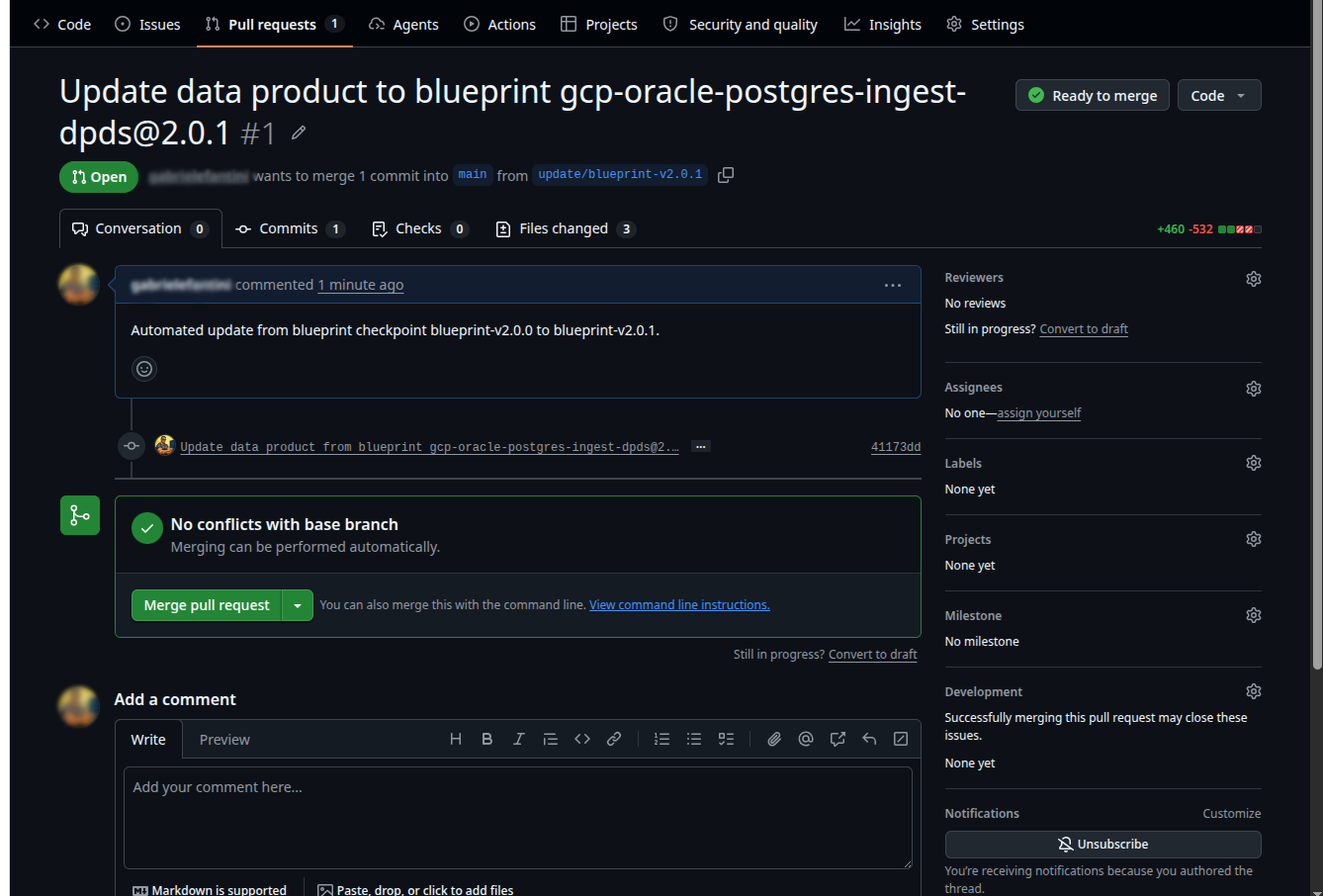
Task: Open Development settings gear
Action: [x=1254, y=691]
